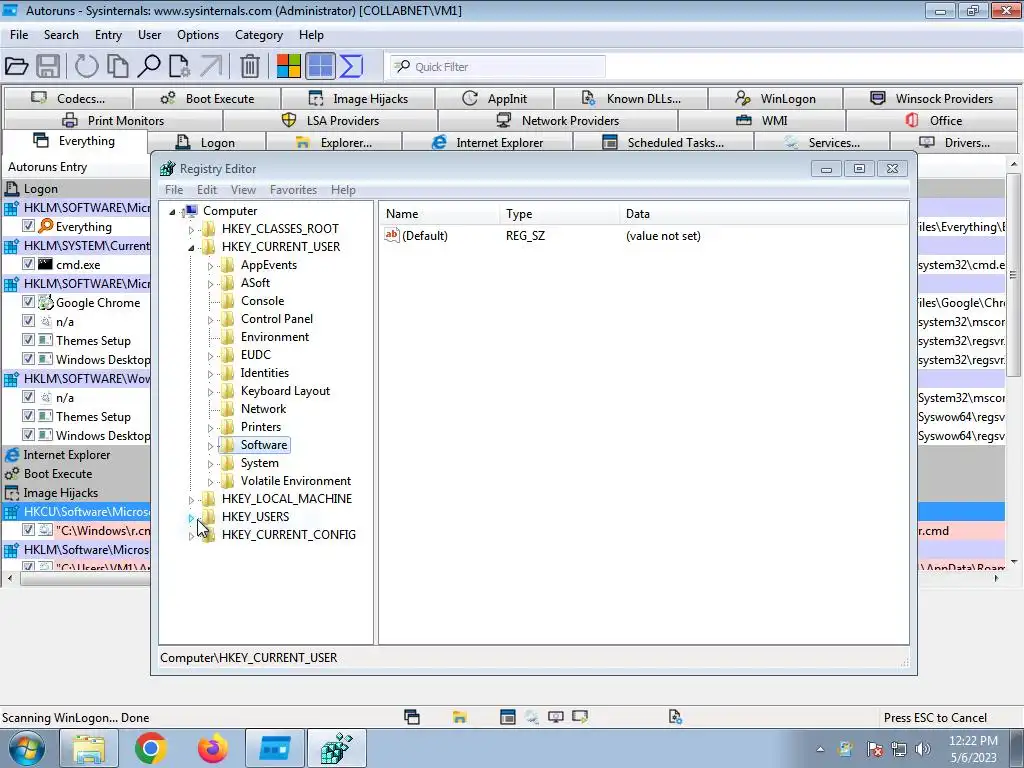The width and height of the screenshot is (1024, 768).
Task: Uncheck second Themes Setup entry (Wow6432)
Action: point(28,415)
